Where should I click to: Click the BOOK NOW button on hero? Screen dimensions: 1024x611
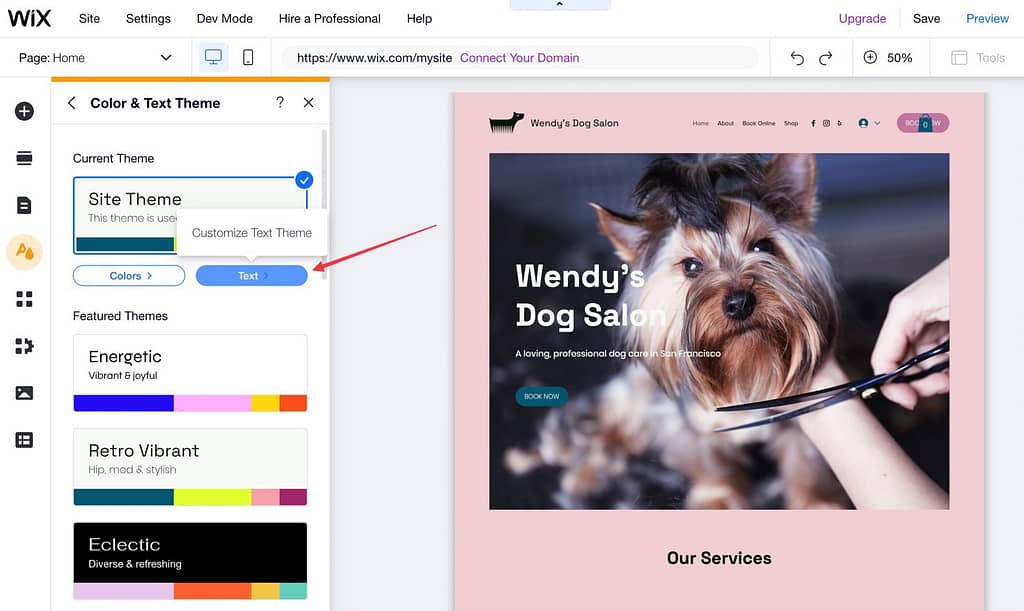541,396
